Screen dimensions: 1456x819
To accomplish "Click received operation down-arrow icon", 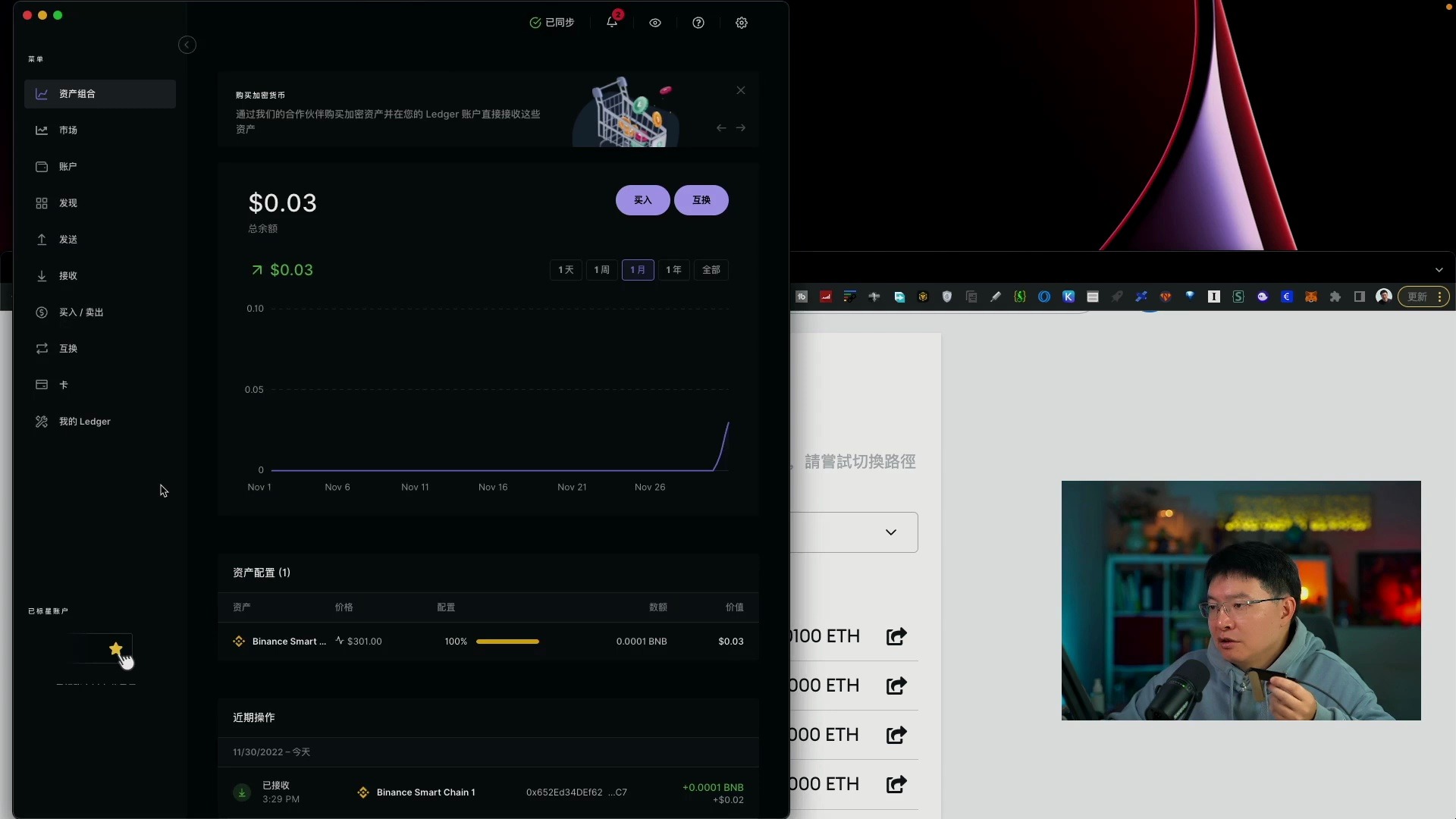I will tap(242, 792).
